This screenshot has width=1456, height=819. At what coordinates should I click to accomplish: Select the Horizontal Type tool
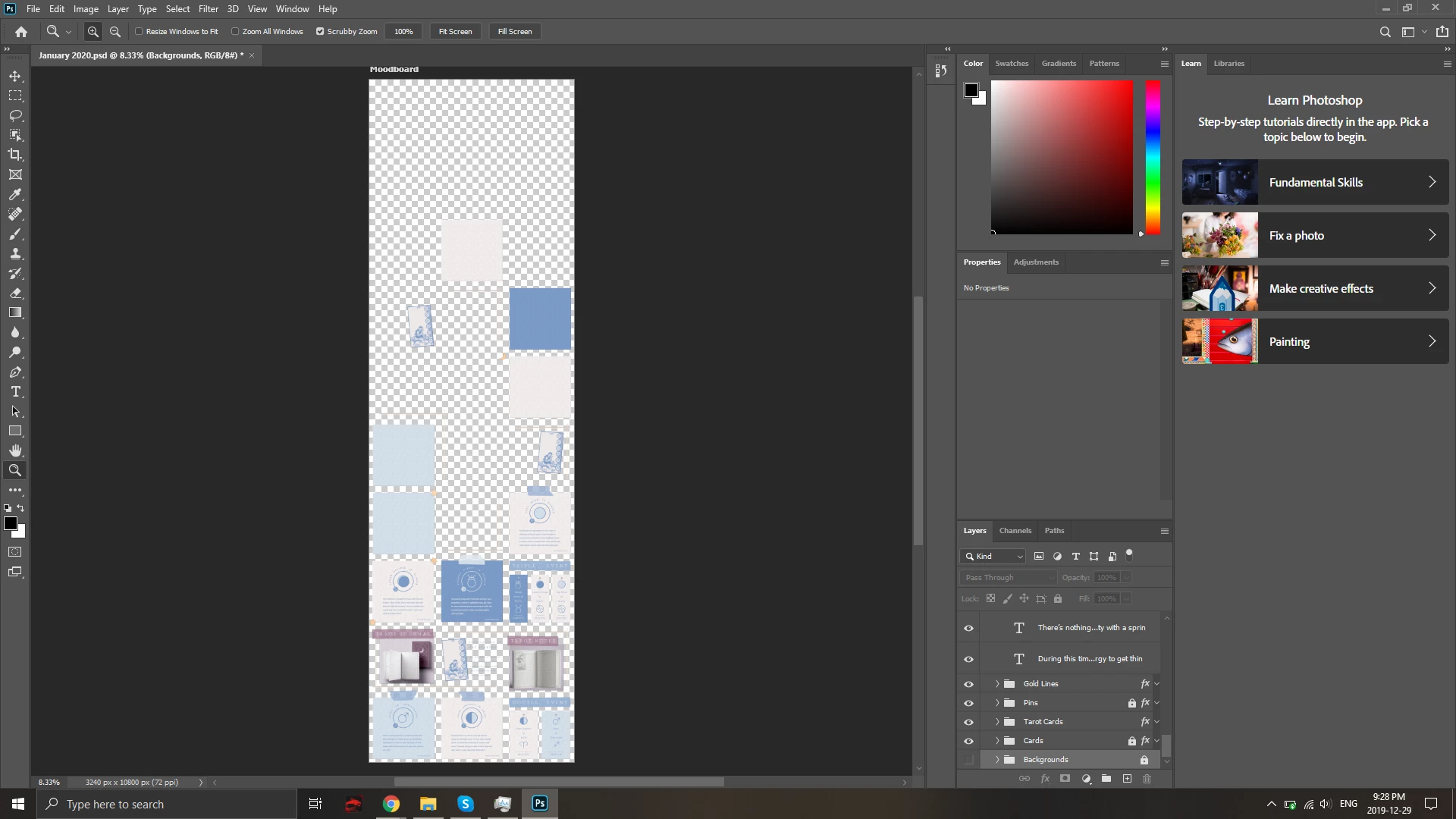15,391
